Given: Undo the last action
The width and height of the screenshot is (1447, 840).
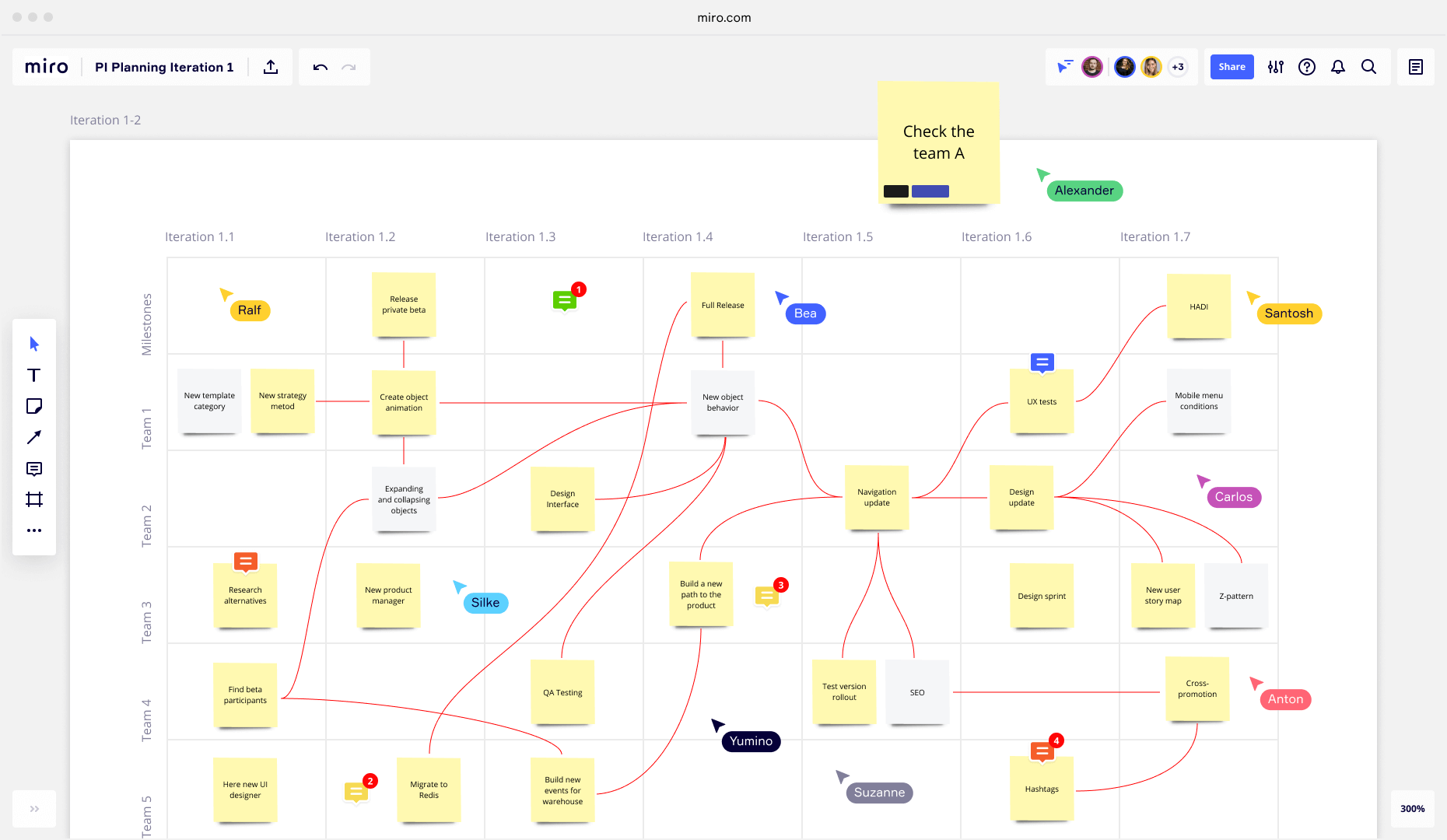Looking at the screenshot, I should 321,67.
